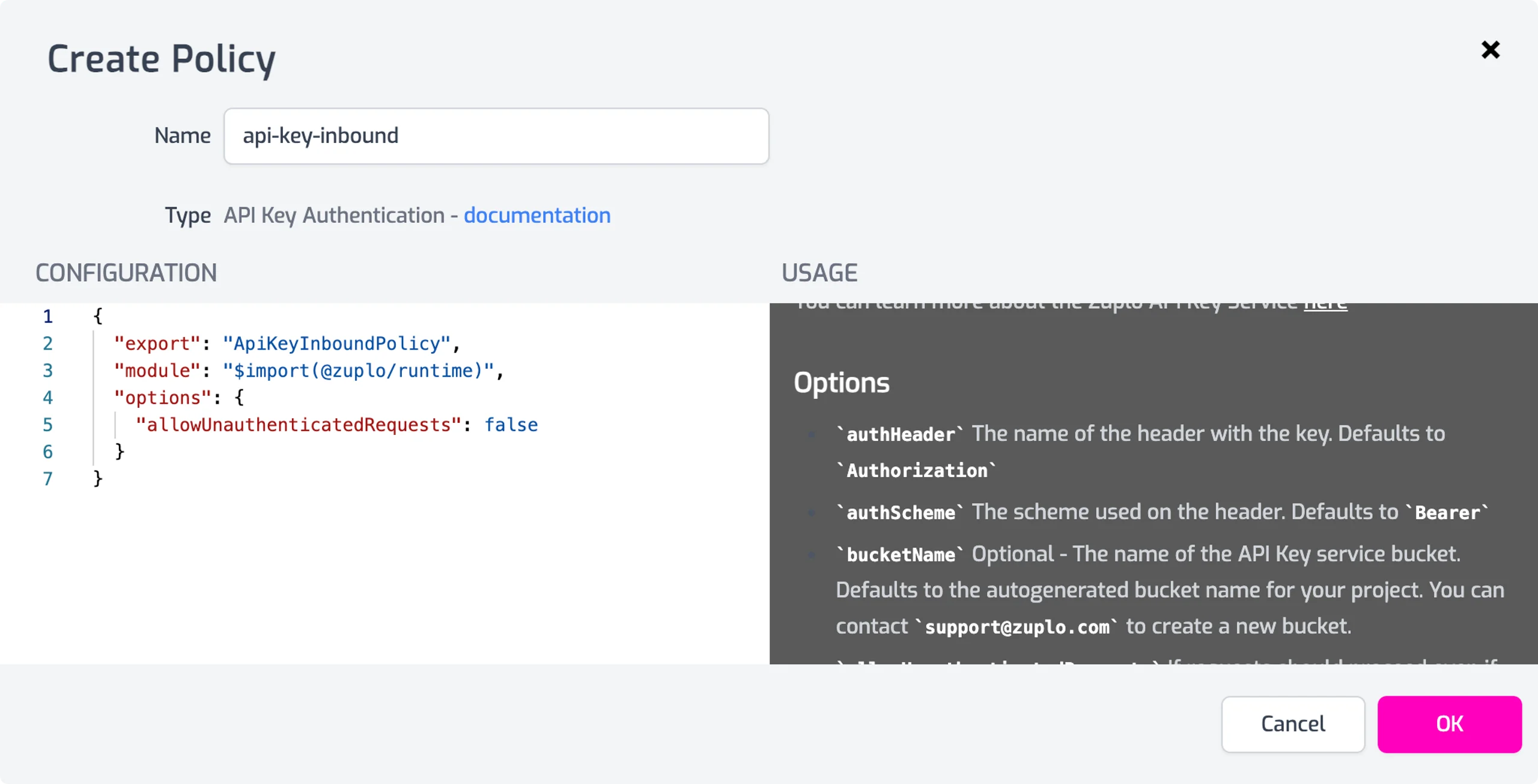Click the CONFIGURATION section label
1538x784 pixels.
(x=126, y=273)
